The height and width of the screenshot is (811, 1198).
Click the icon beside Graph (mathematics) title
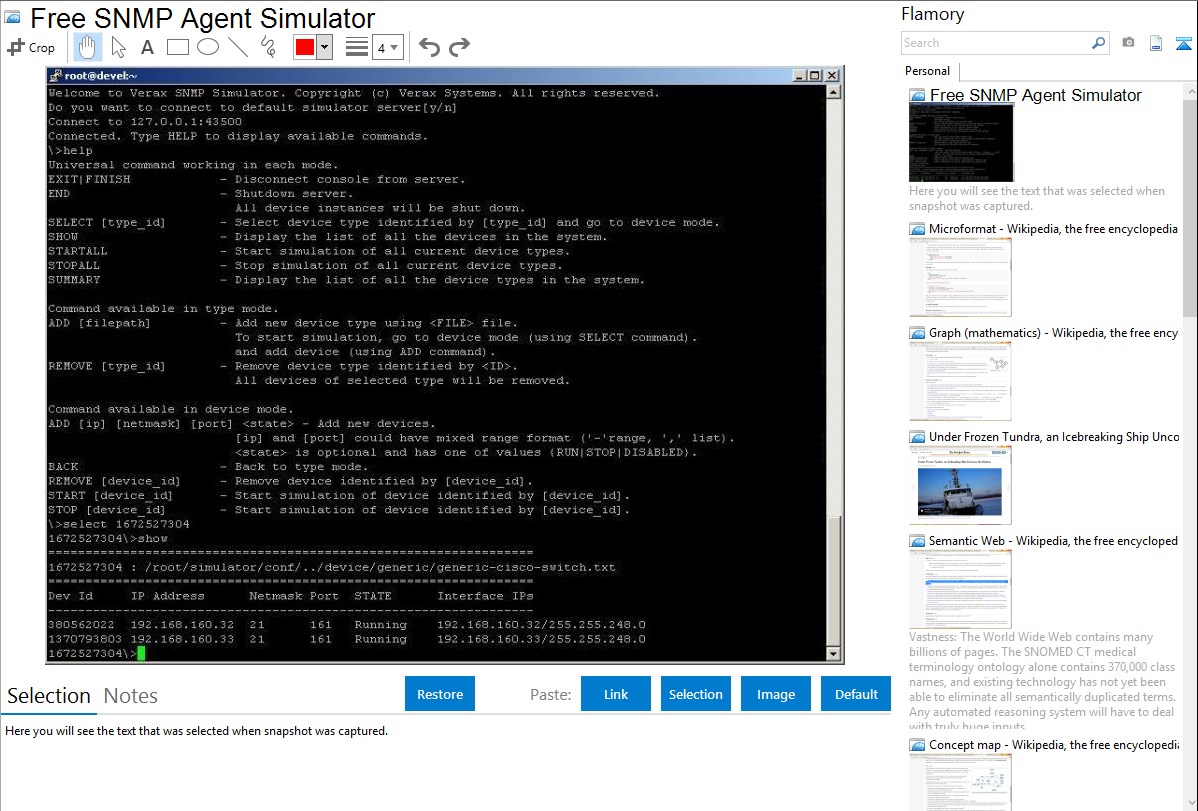pos(917,333)
